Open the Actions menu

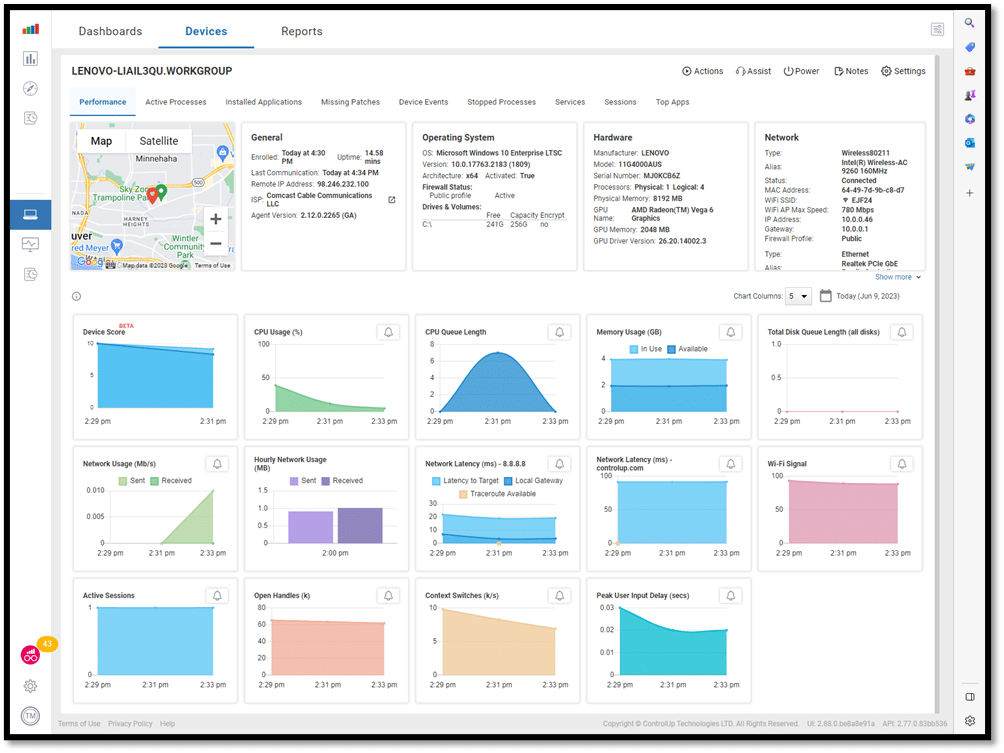click(702, 71)
